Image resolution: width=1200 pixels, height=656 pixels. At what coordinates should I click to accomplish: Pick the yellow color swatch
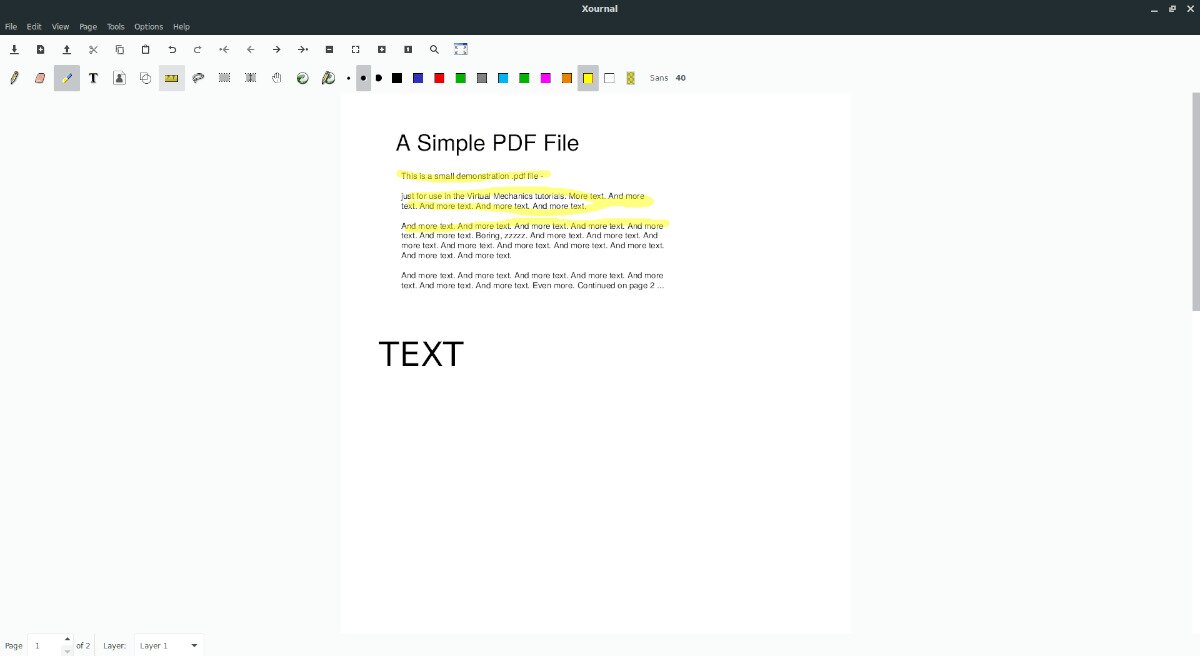(x=588, y=78)
